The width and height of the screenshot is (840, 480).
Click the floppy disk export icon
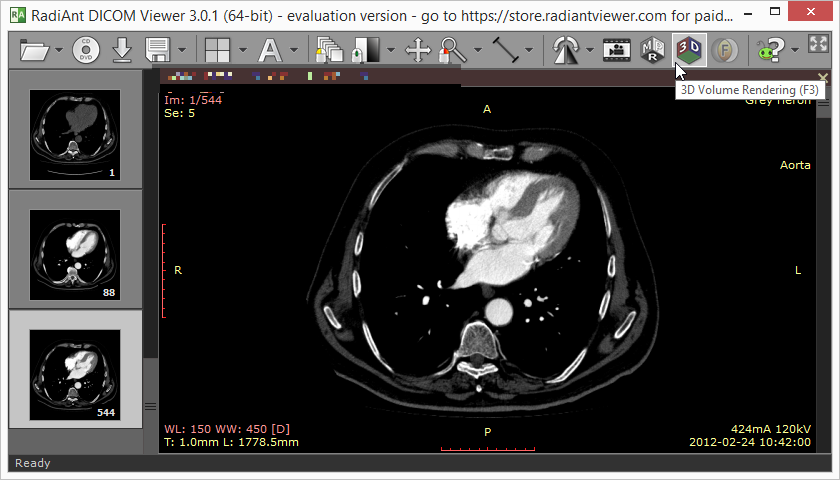pos(158,50)
